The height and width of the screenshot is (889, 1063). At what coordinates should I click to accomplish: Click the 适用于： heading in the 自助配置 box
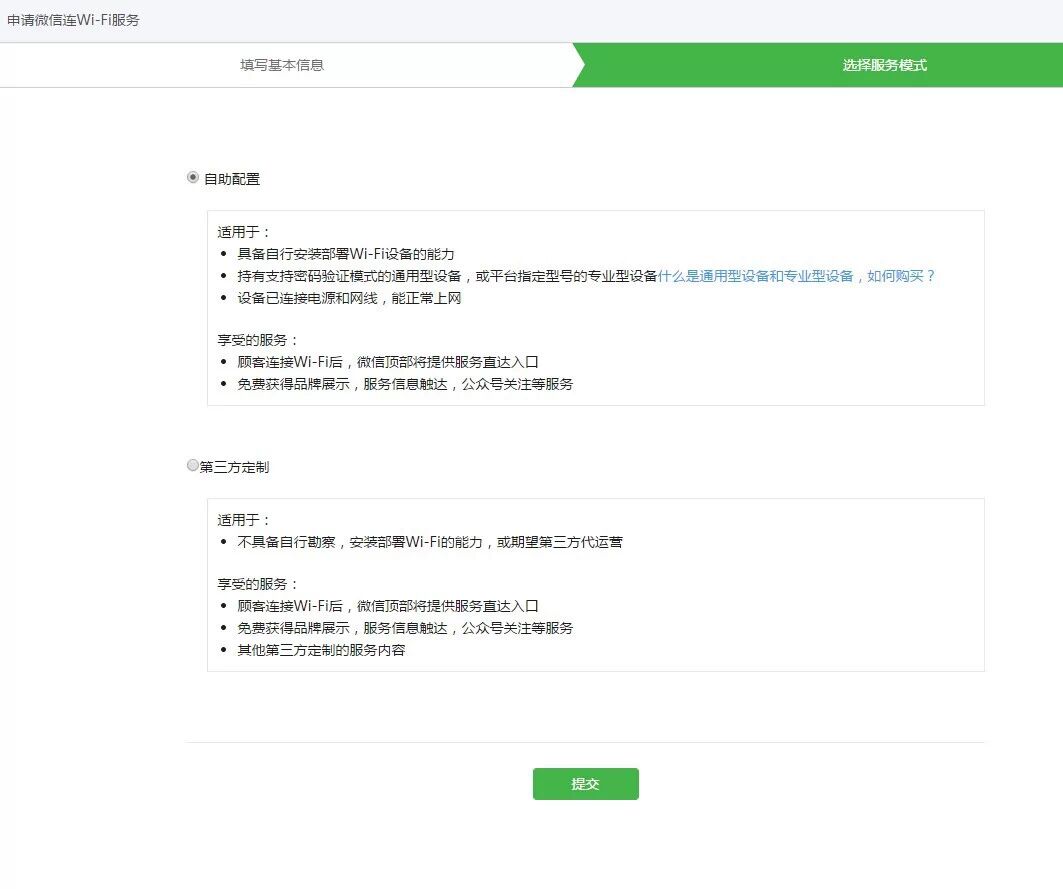point(244,233)
